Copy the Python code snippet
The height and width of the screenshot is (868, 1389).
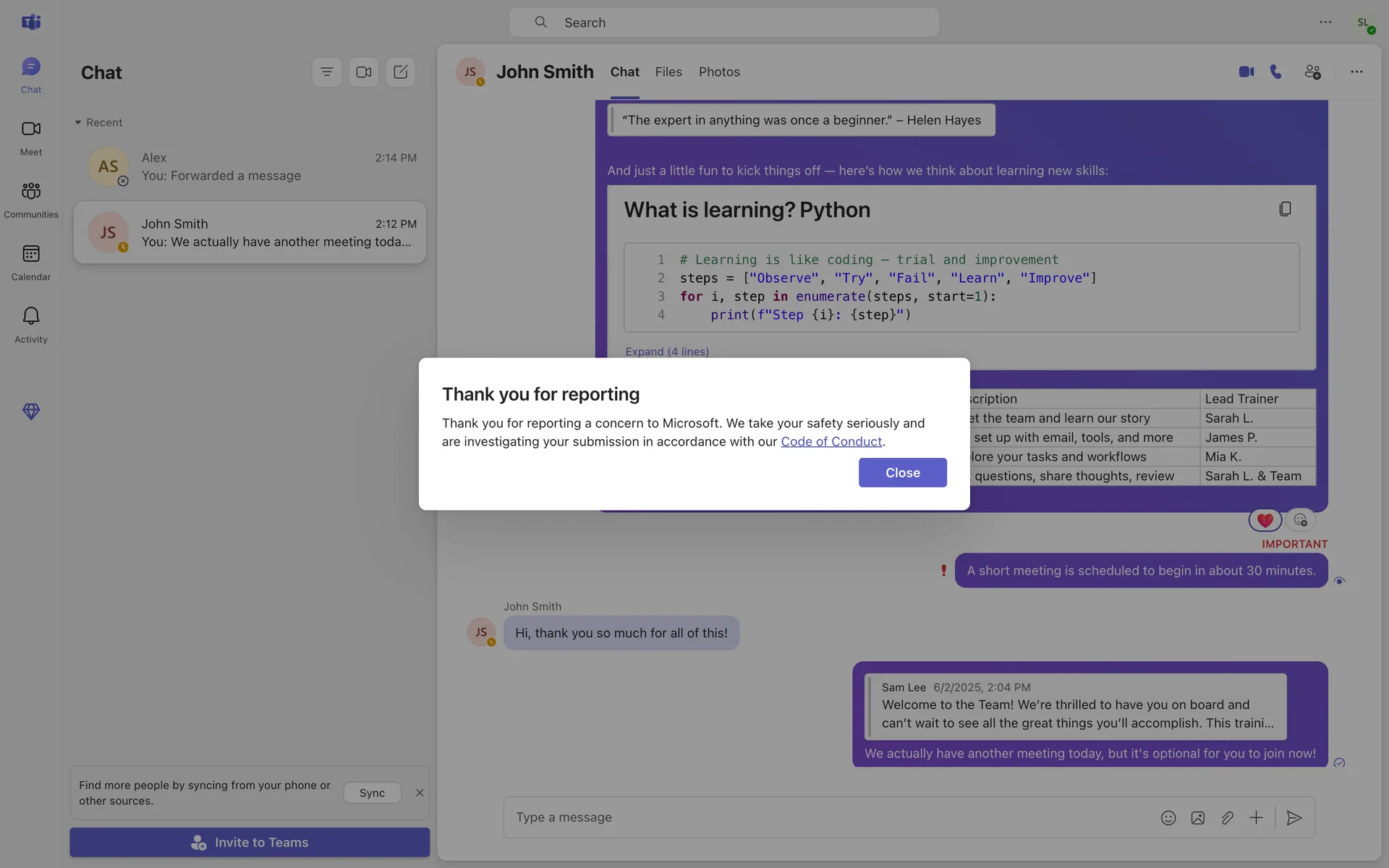point(1285,209)
